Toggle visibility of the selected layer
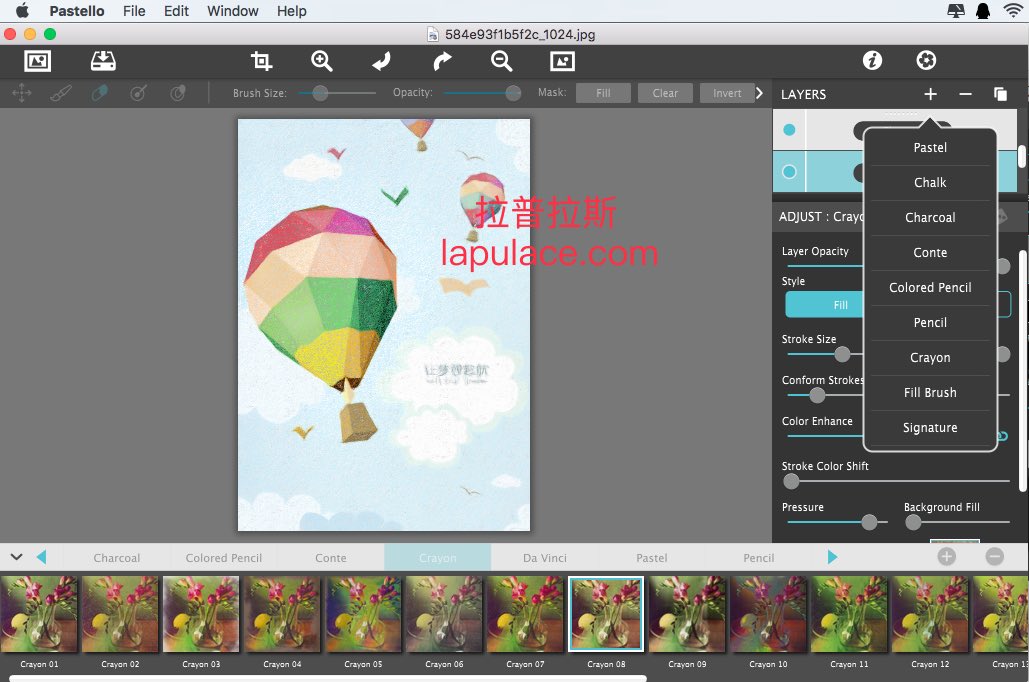This screenshot has height=682, width=1029. pyautogui.click(x=789, y=172)
